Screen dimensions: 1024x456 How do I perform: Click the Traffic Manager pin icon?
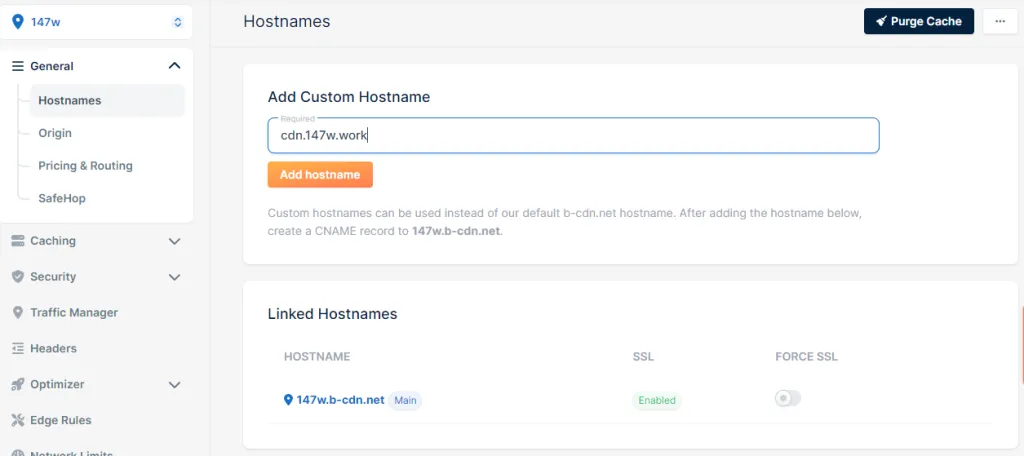click(17, 313)
